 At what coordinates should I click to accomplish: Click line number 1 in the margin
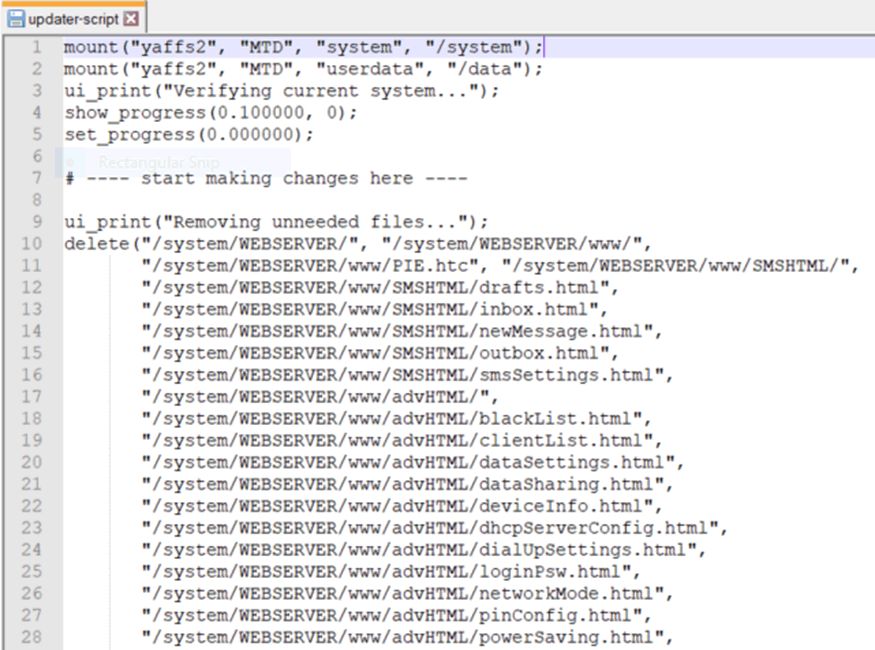tap(36, 47)
